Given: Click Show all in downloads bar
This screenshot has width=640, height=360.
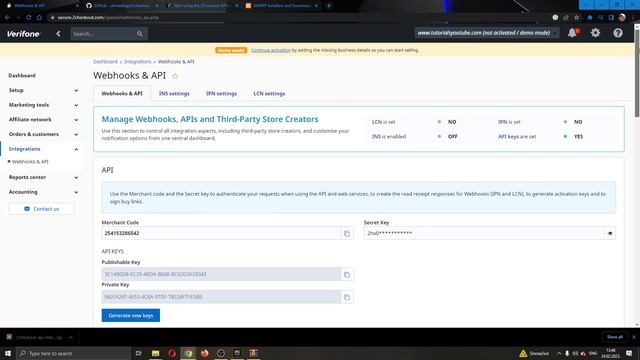Looking at the screenshot, I should click(x=615, y=337).
